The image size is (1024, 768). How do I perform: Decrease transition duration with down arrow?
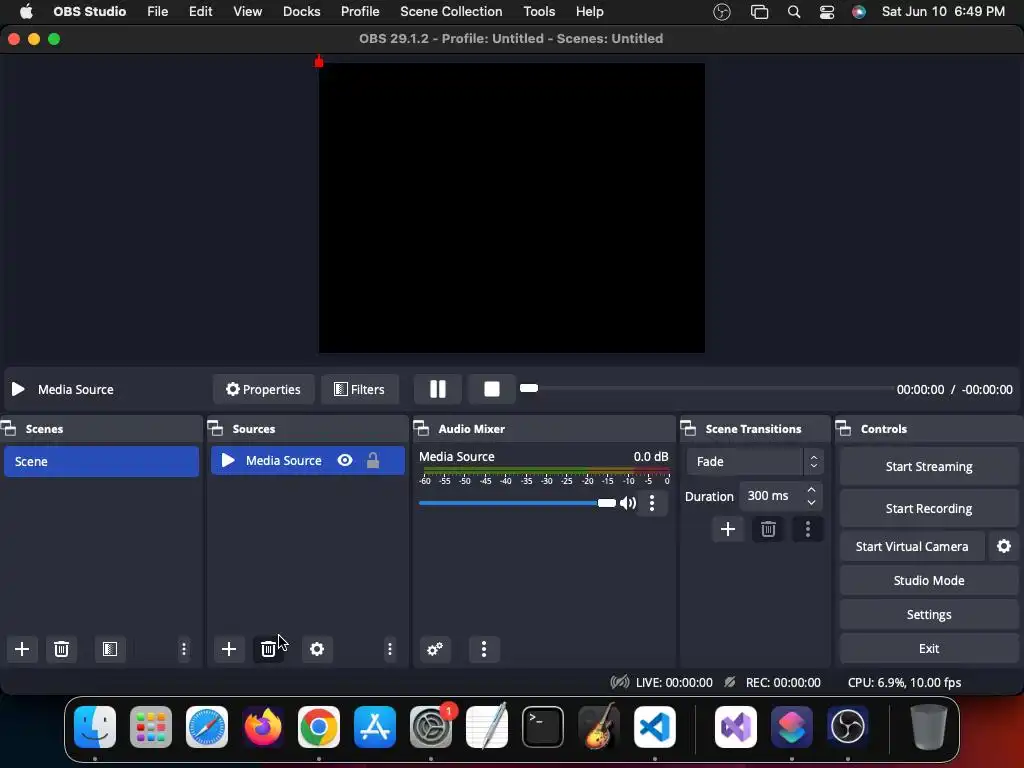coord(812,502)
